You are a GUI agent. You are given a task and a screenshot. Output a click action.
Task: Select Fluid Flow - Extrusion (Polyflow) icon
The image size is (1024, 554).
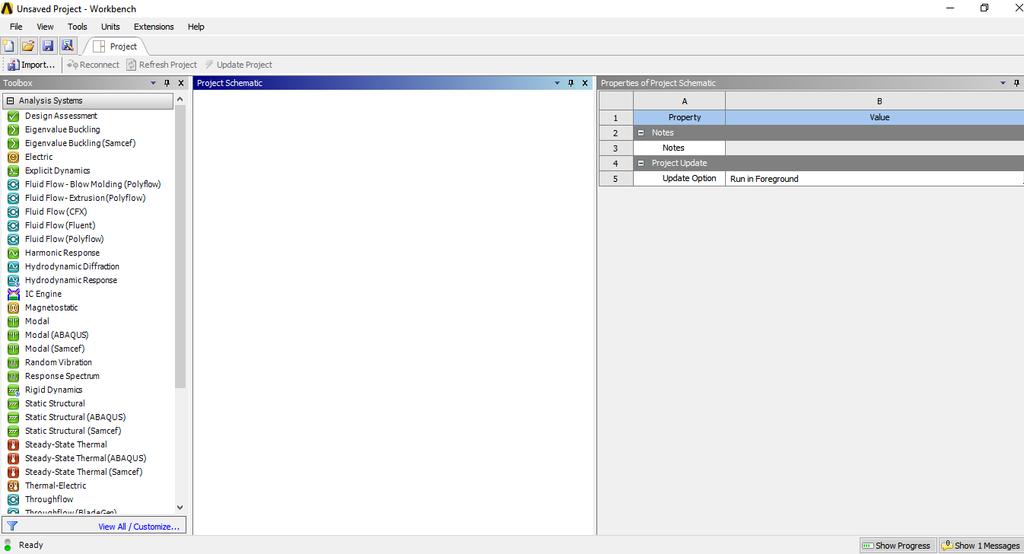(x=13, y=198)
